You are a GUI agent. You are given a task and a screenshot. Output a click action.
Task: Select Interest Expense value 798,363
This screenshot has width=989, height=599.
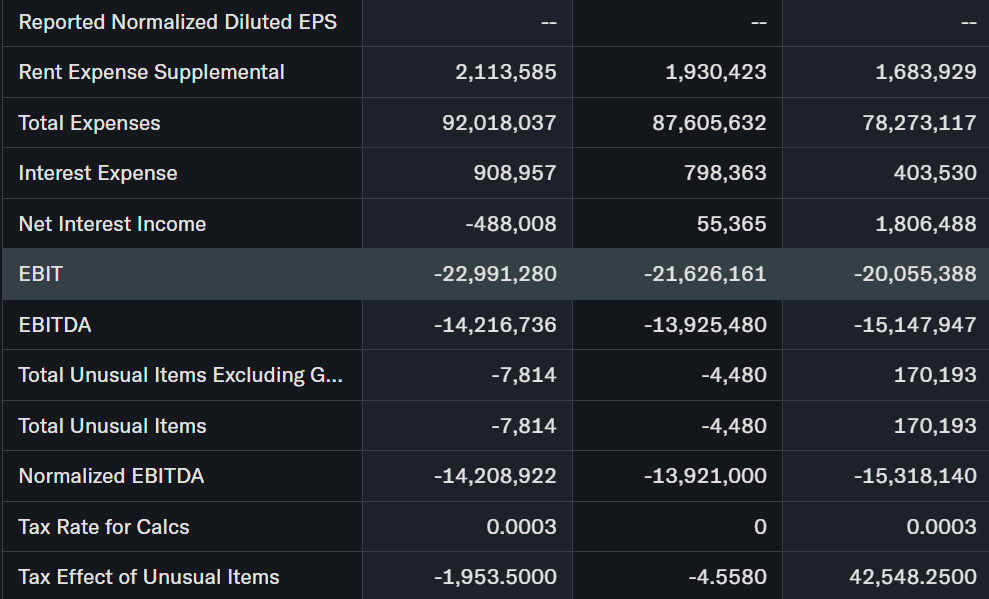coord(716,173)
